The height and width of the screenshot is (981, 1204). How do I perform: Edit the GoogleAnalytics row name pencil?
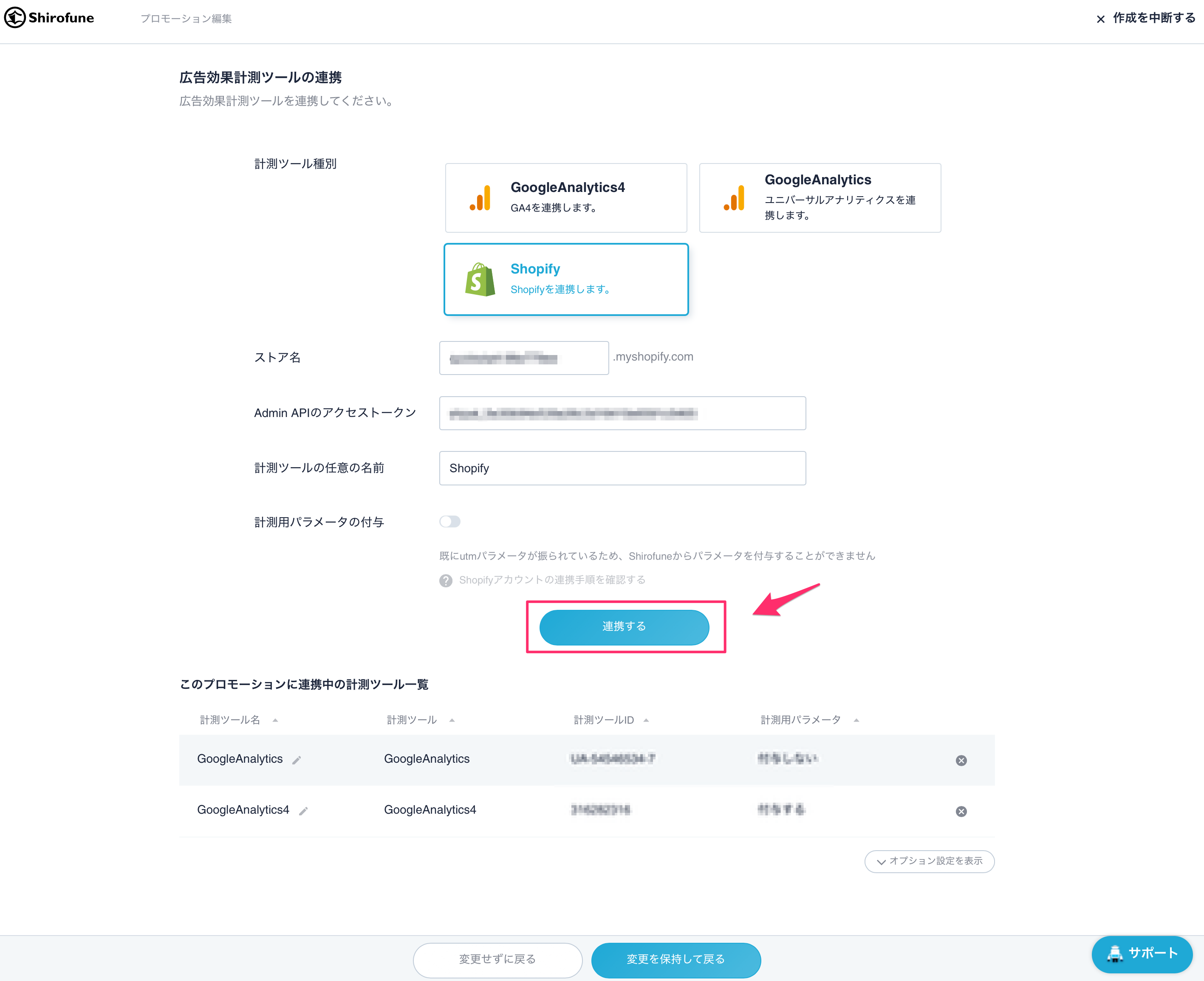pyautogui.click(x=297, y=760)
